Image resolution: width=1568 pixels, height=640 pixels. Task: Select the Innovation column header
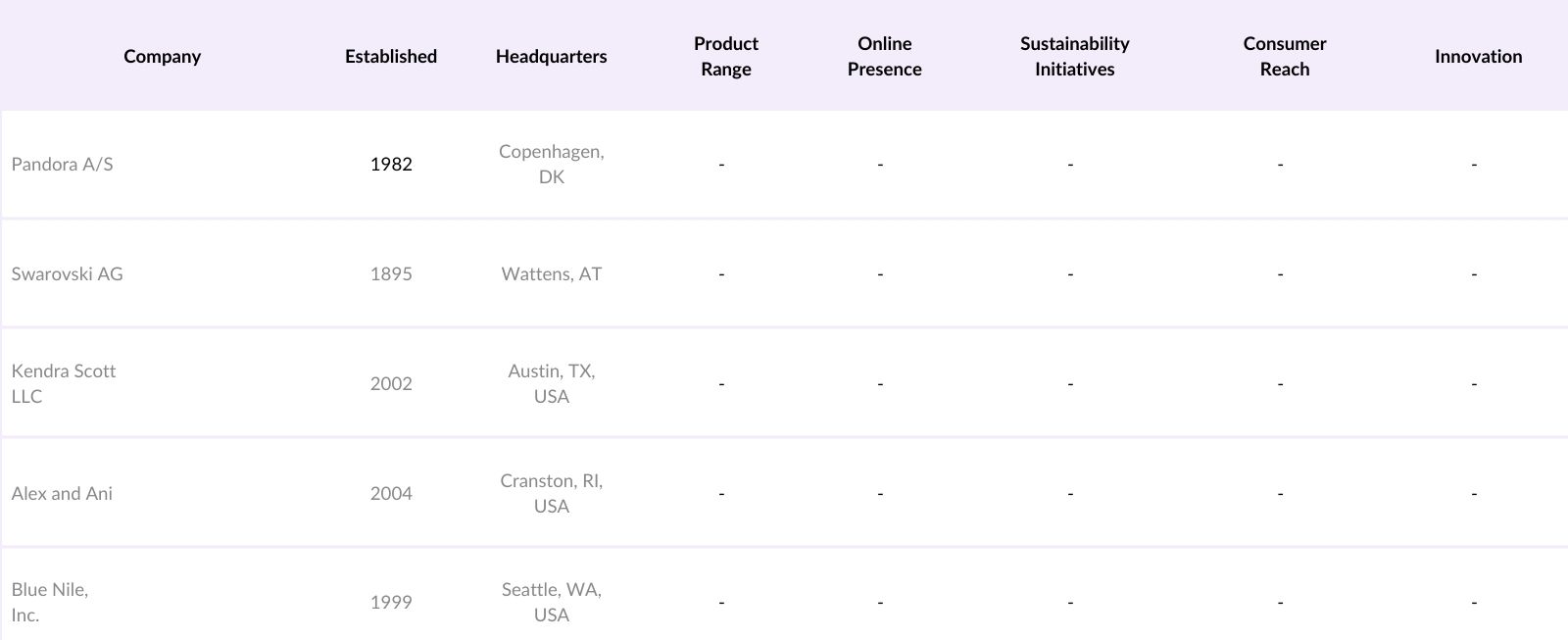1478,57
